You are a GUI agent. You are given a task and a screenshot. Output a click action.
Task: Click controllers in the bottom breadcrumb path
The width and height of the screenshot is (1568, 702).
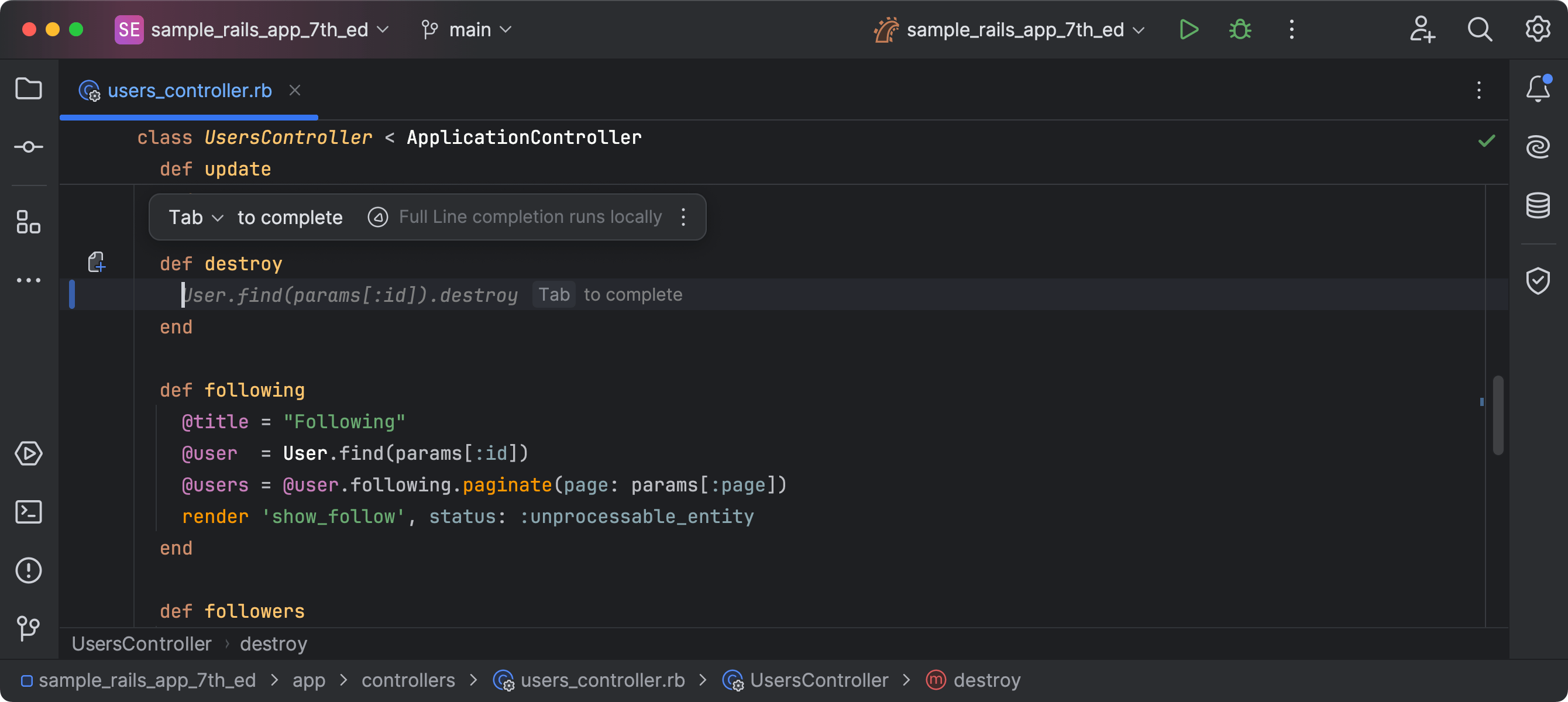tap(408, 680)
